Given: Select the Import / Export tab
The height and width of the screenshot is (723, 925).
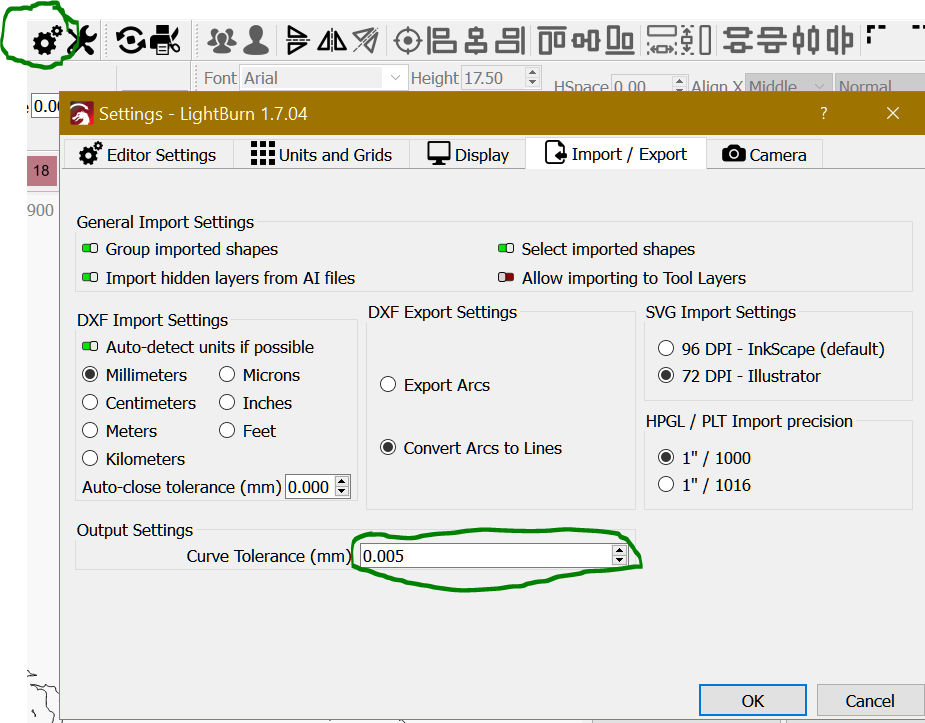Looking at the screenshot, I should pos(616,153).
